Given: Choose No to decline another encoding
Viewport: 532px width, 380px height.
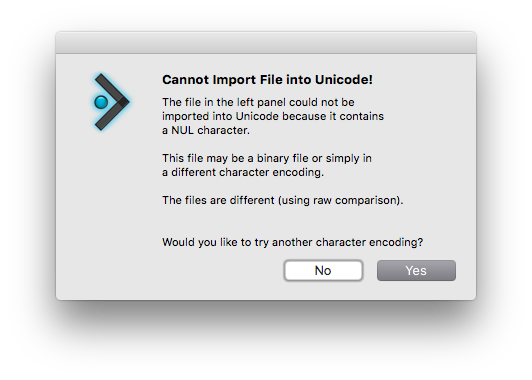Looking at the screenshot, I should click(323, 270).
